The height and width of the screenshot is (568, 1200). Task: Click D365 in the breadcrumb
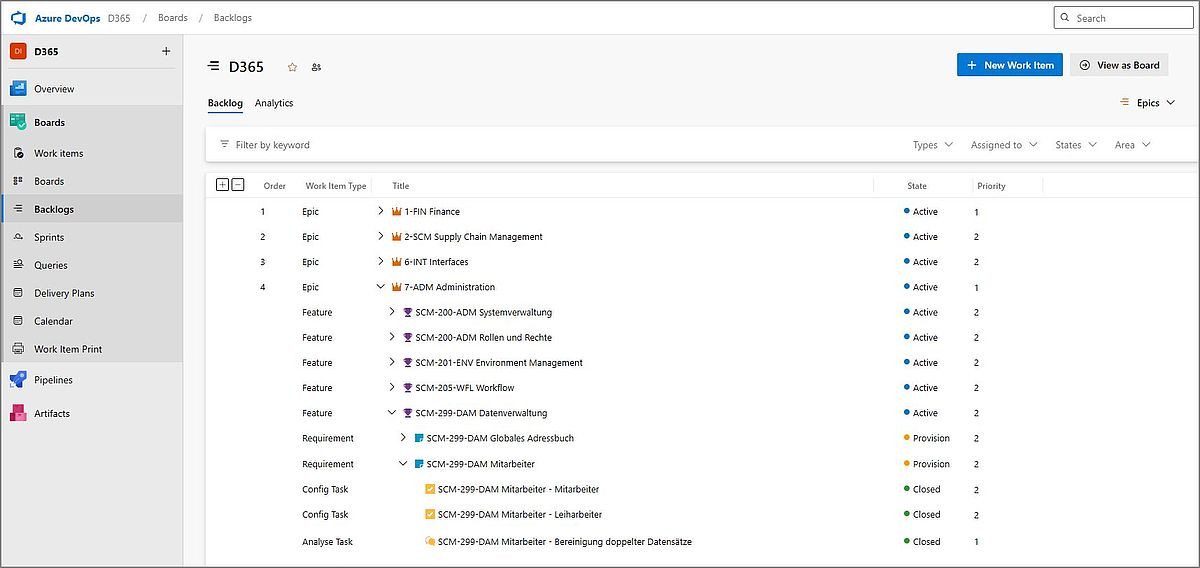pyautogui.click(x=119, y=18)
